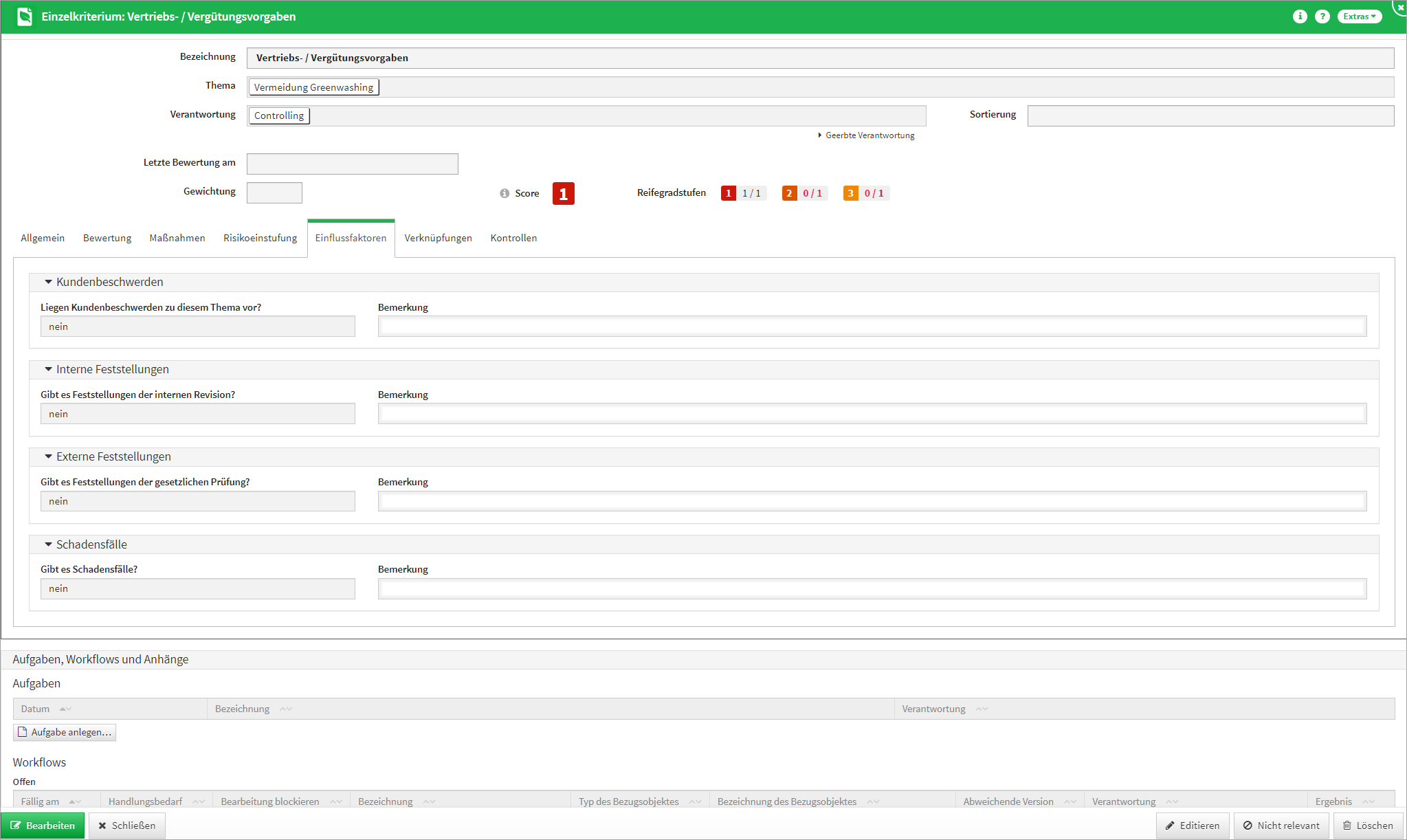Click the info icon beside Score
1407x840 pixels.
point(505,194)
